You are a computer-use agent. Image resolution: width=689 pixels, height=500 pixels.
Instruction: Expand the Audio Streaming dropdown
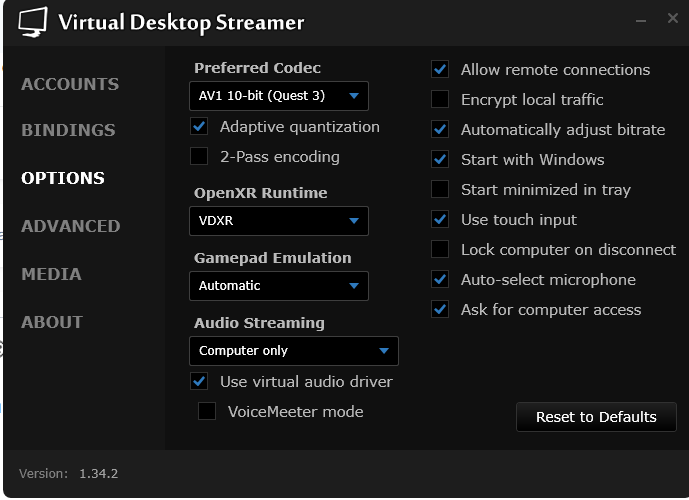(293, 351)
